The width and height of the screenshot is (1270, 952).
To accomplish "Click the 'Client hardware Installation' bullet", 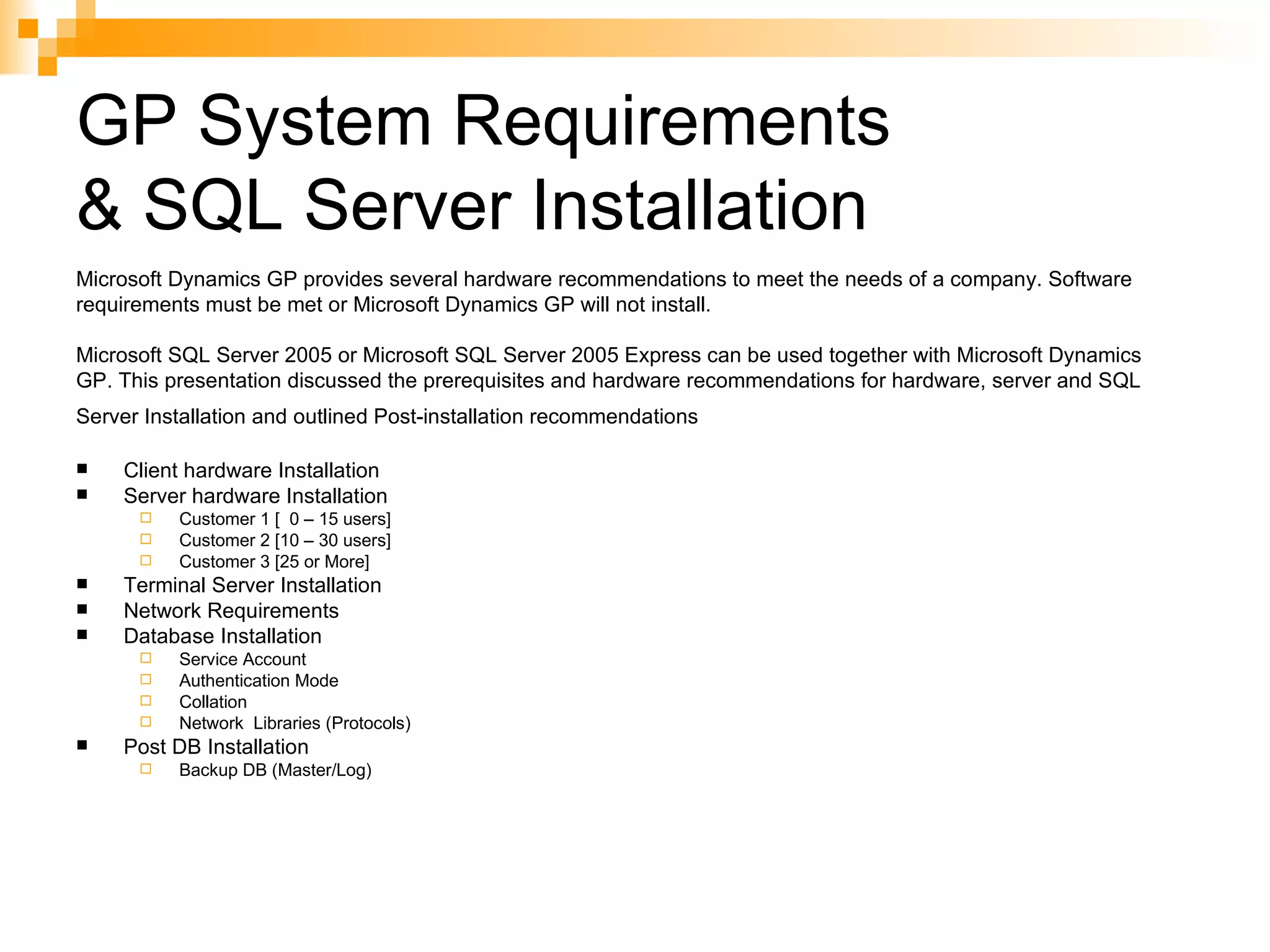I will tap(251, 470).
